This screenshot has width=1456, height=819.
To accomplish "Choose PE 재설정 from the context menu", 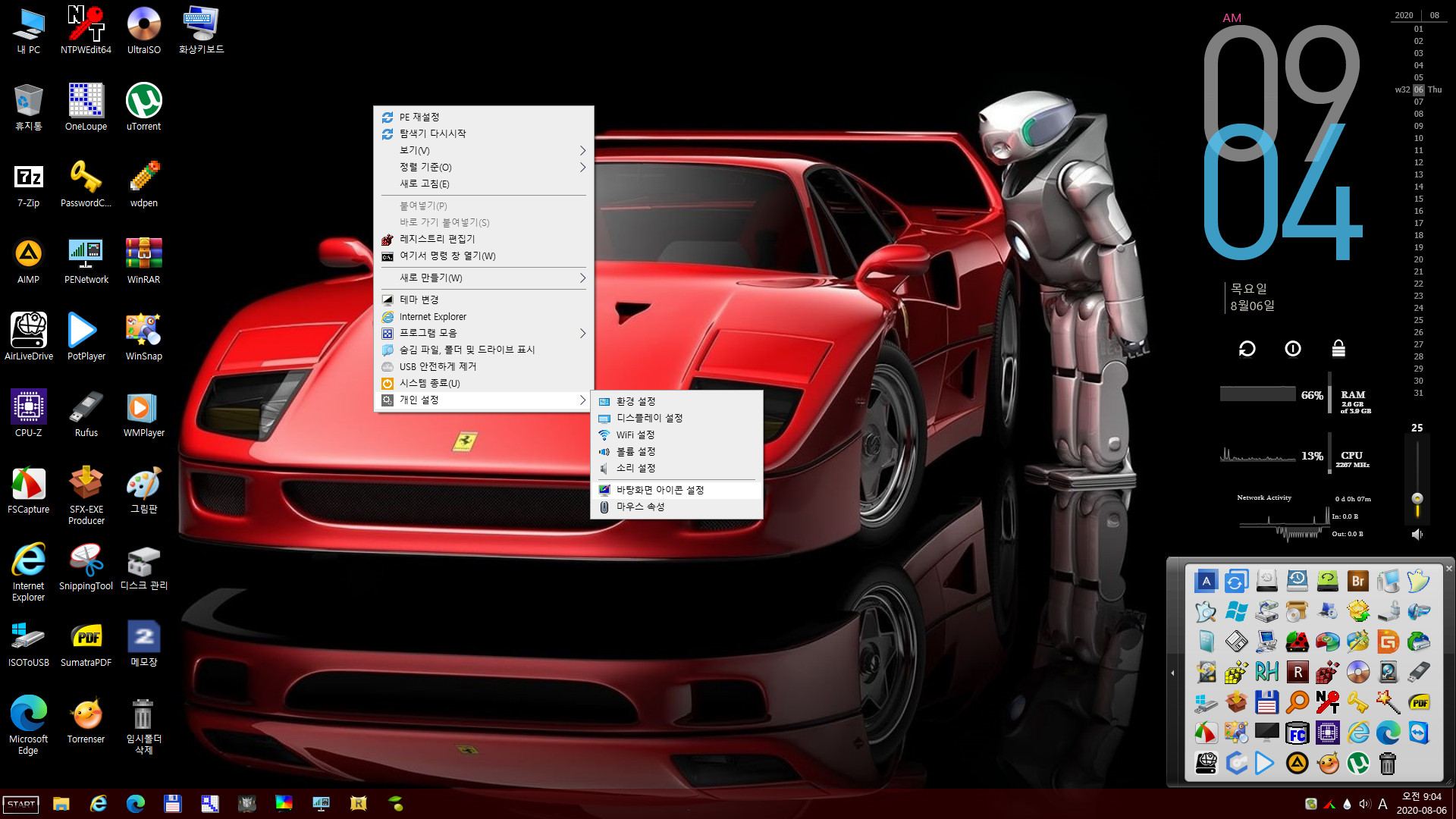I will coord(483,117).
